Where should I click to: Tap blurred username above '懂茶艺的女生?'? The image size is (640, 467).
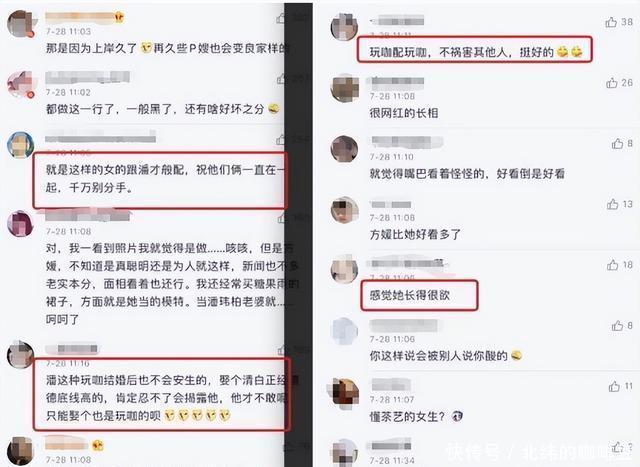[x=391, y=385]
